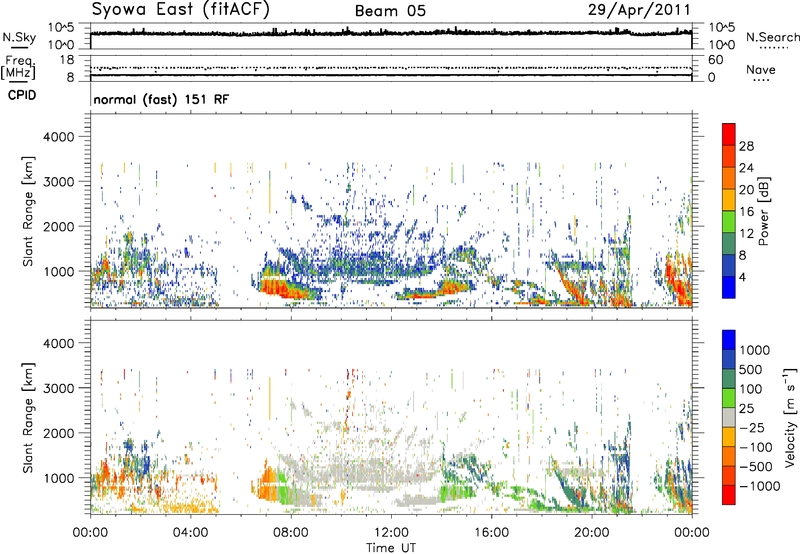Click the black N.Sky noise trace
Viewport: 800px width, 554px height.
point(391,33)
